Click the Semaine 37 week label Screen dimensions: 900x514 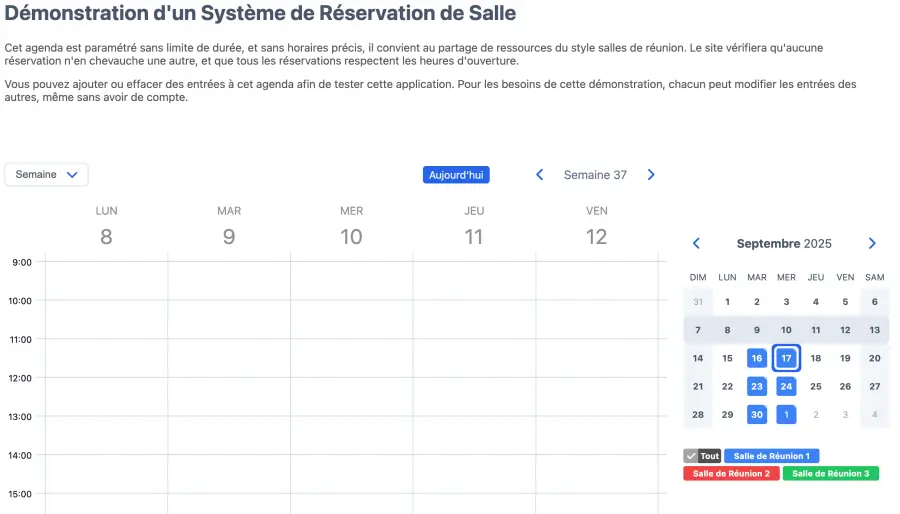(x=595, y=175)
